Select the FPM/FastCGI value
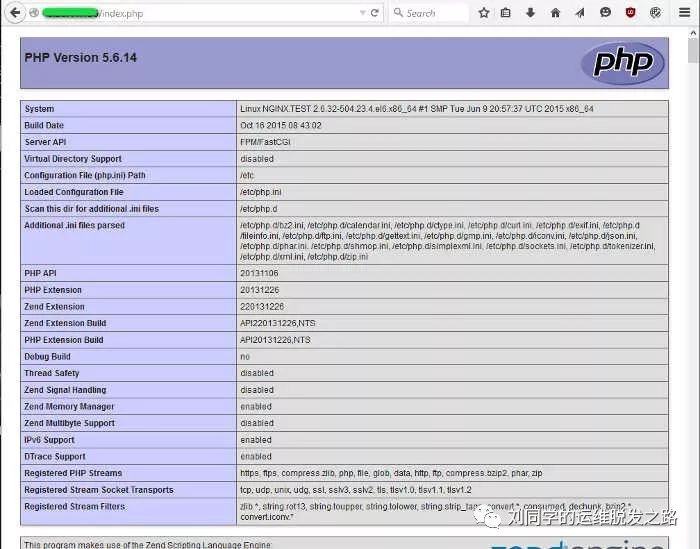 (x=265, y=142)
